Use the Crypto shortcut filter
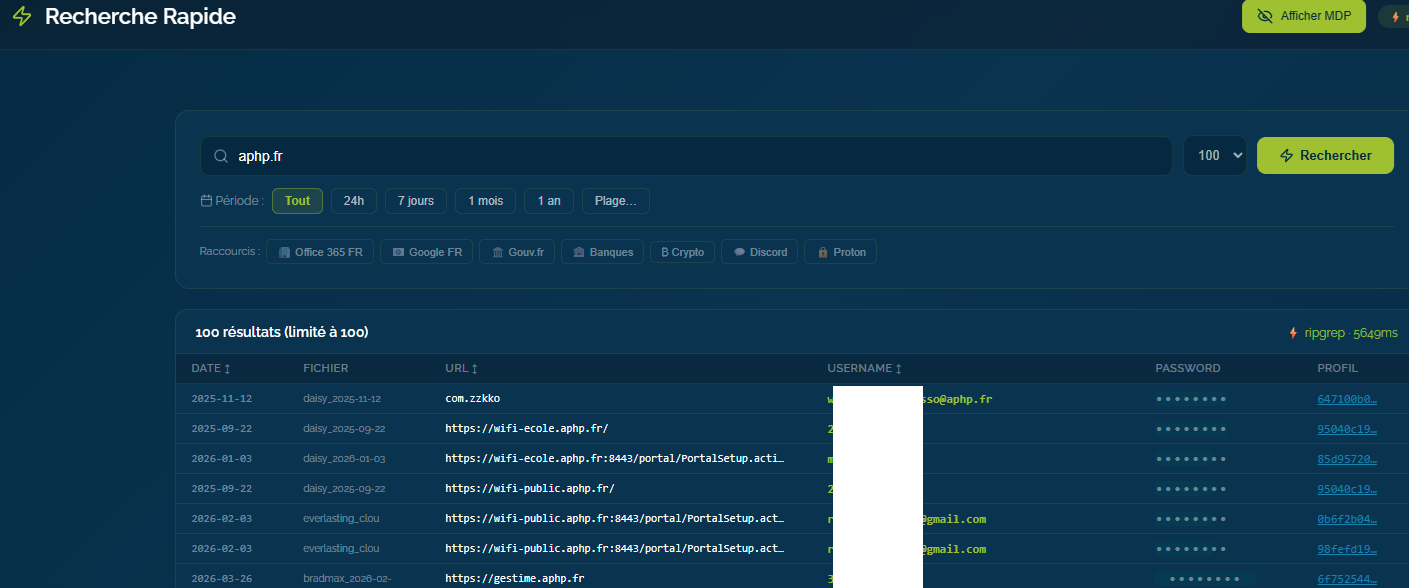The height and width of the screenshot is (588, 1409). [x=682, y=252]
